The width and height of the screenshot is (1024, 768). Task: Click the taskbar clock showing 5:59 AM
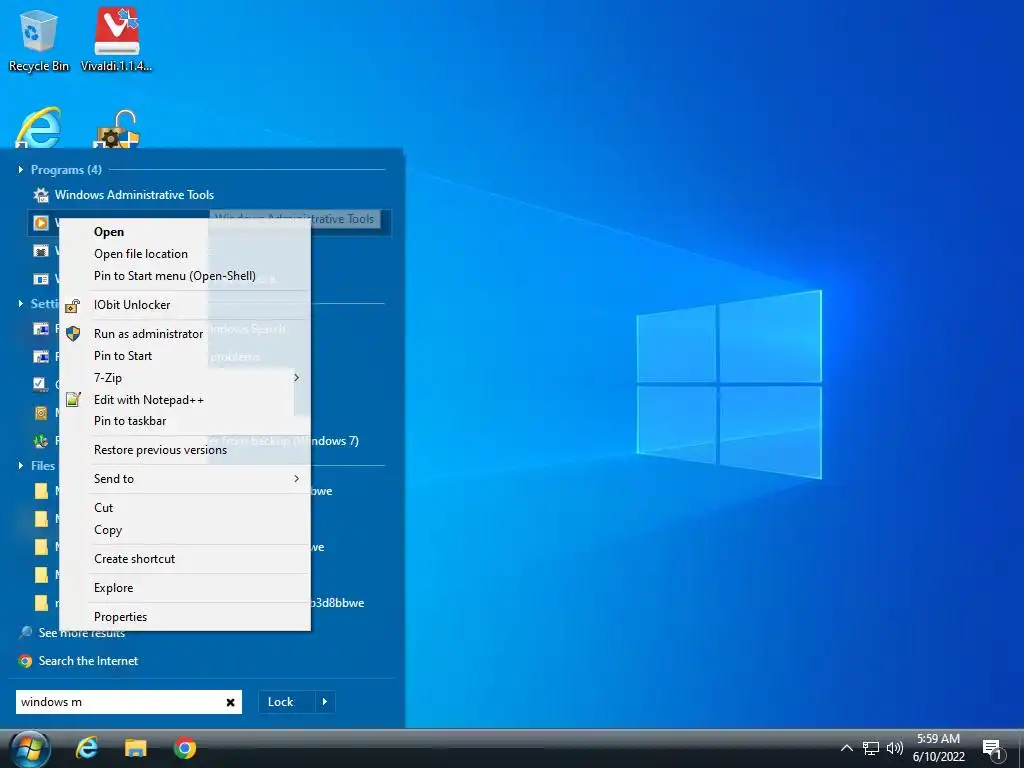click(938, 748)
